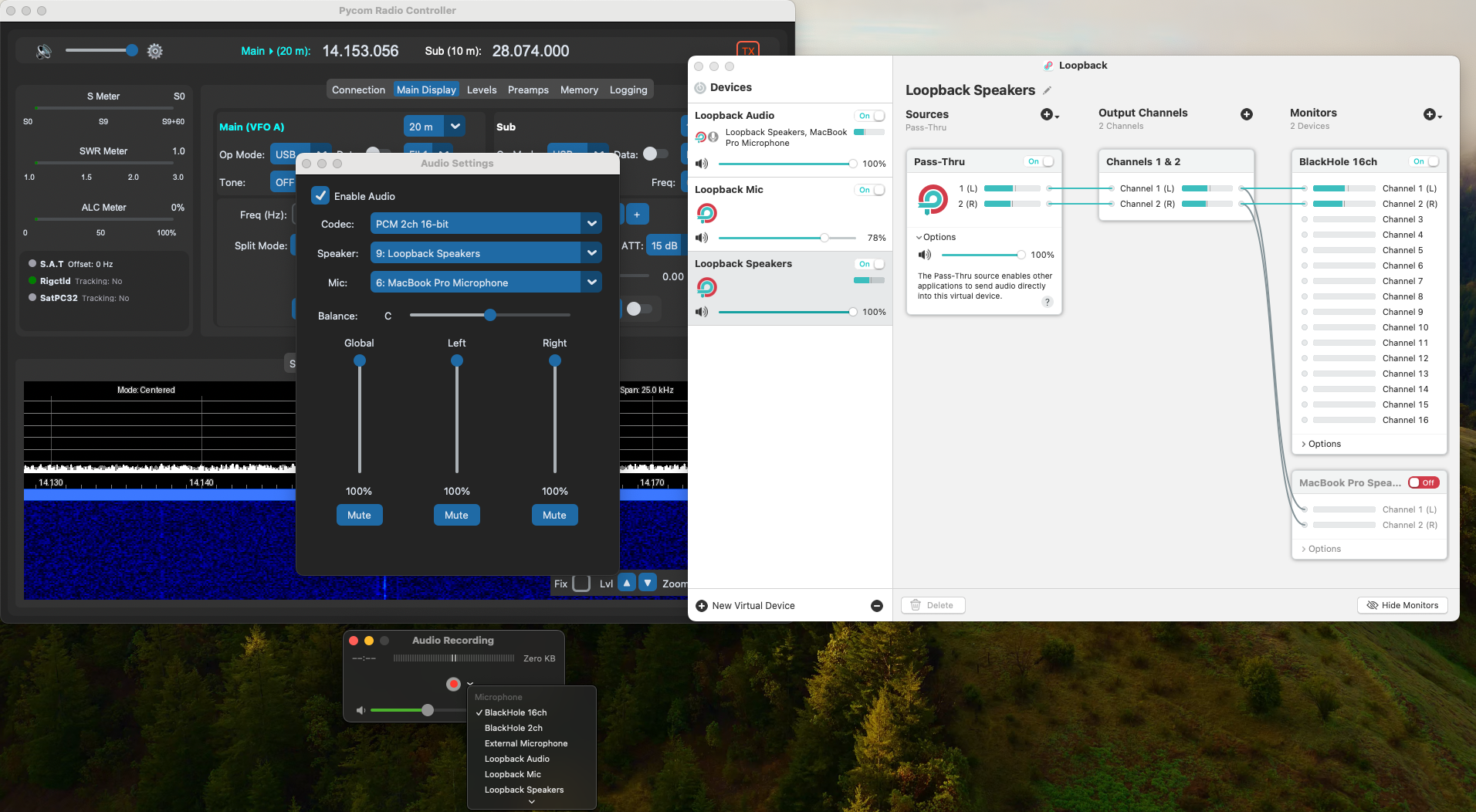Click ATT 15 dB button

(x=664, y=245)
